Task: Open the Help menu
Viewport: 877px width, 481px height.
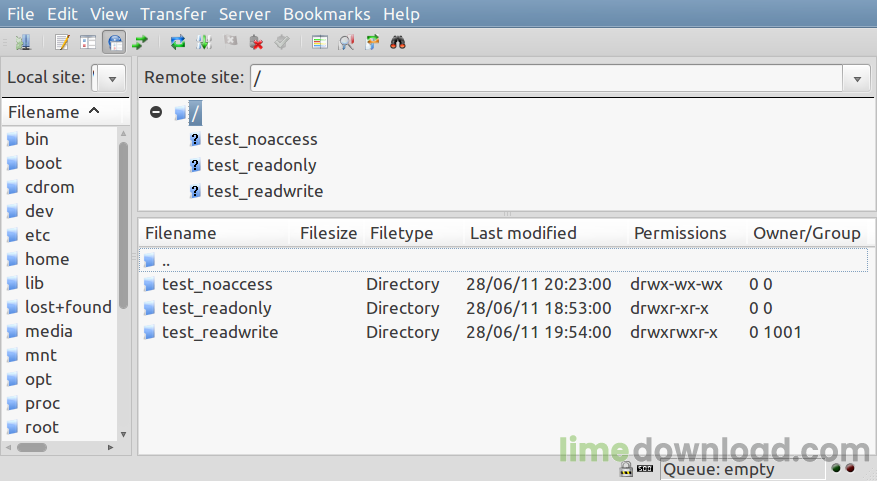Action: pyautogui.click(x=401, y=14)
